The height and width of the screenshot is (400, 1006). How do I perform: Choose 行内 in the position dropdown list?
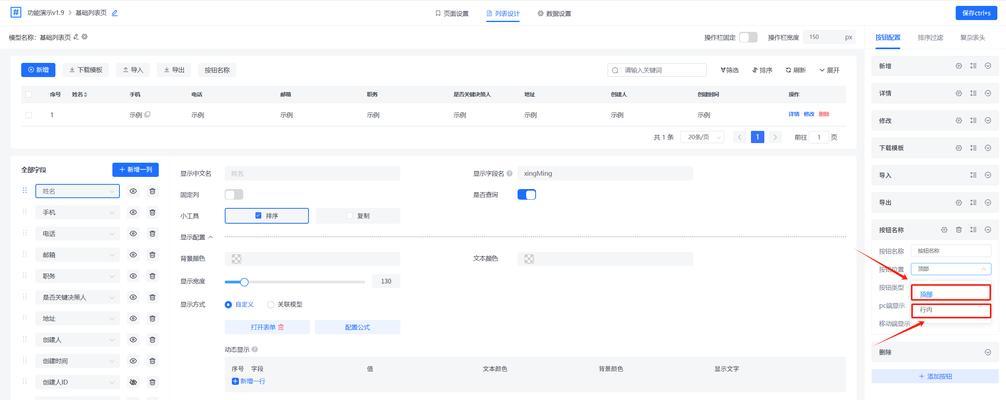[951, 310]
